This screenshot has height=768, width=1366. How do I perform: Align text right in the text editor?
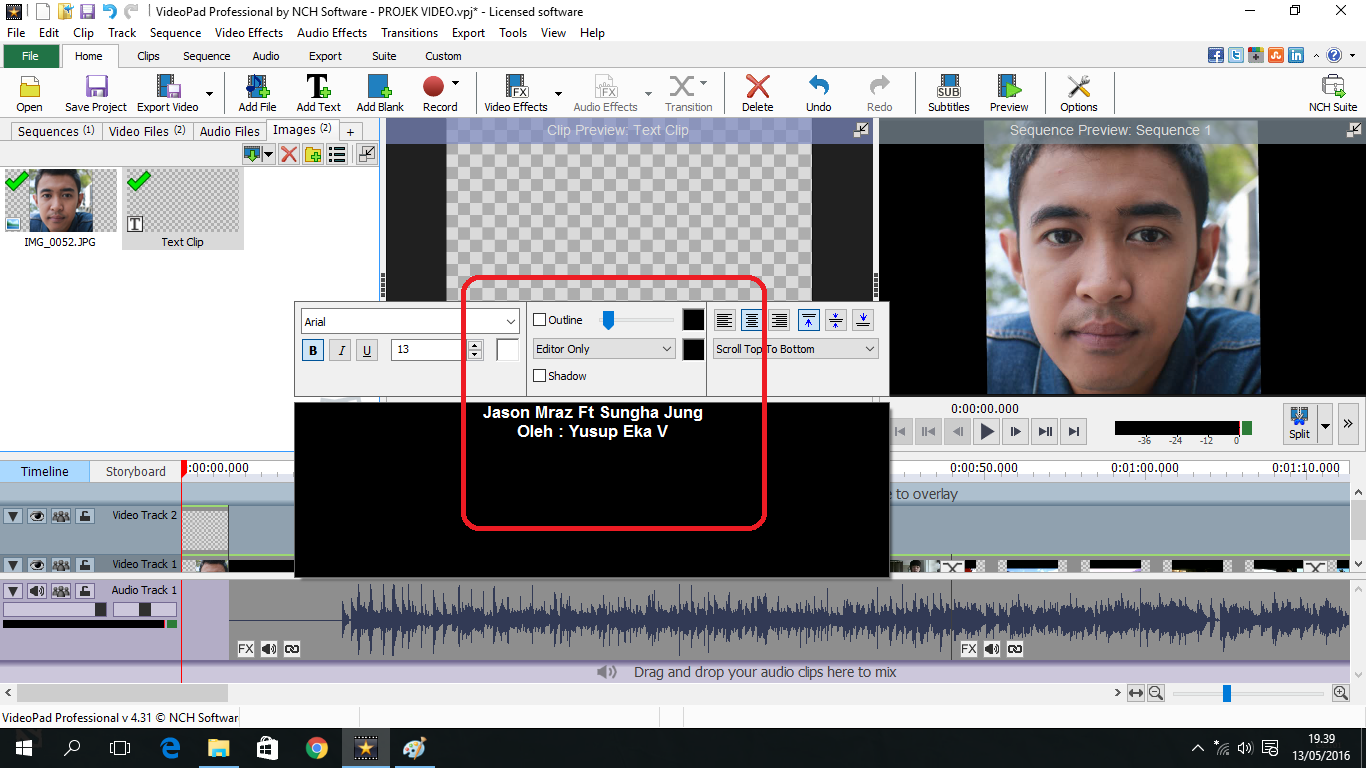coord(779,320)
